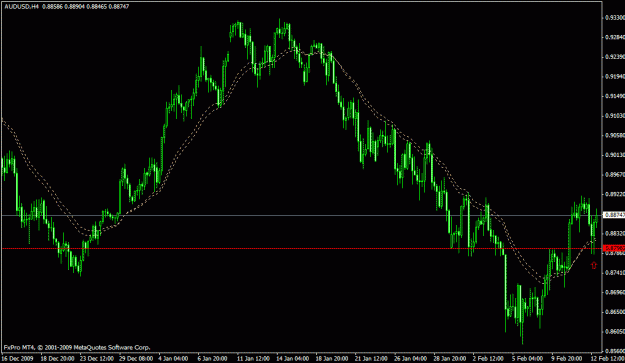Select the red up-arrow marker on chart
This screenshot has height=363, width=625.
click(x=594, y=265)
